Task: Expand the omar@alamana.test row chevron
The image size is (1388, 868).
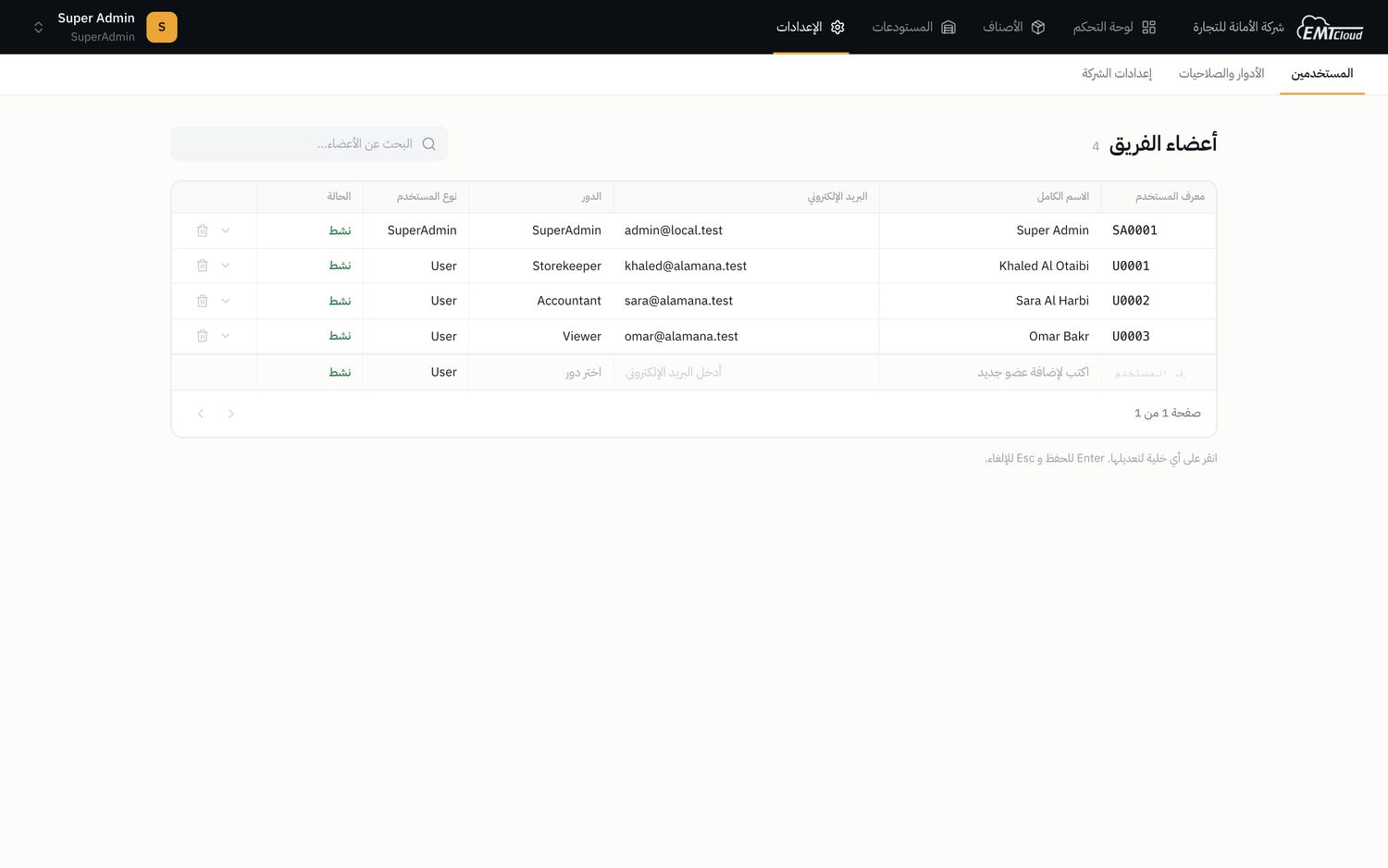Action: tap(226, 336)
